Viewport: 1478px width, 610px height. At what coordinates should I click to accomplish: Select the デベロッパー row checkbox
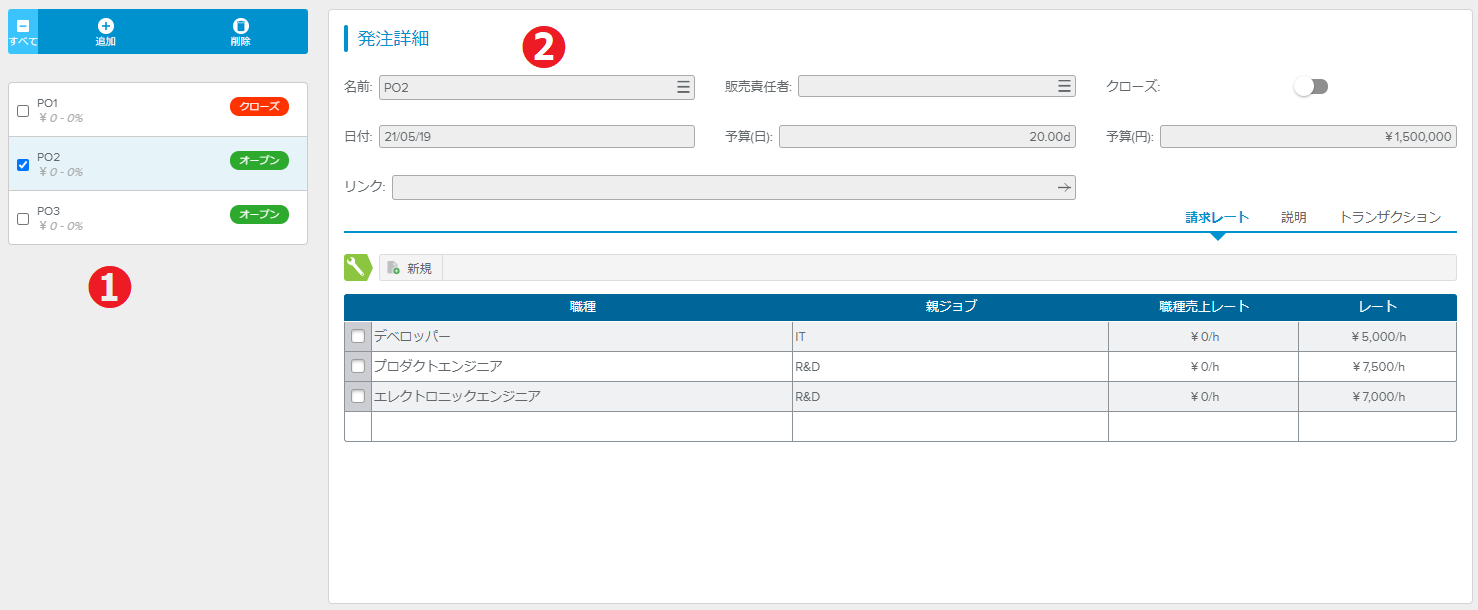358,336
